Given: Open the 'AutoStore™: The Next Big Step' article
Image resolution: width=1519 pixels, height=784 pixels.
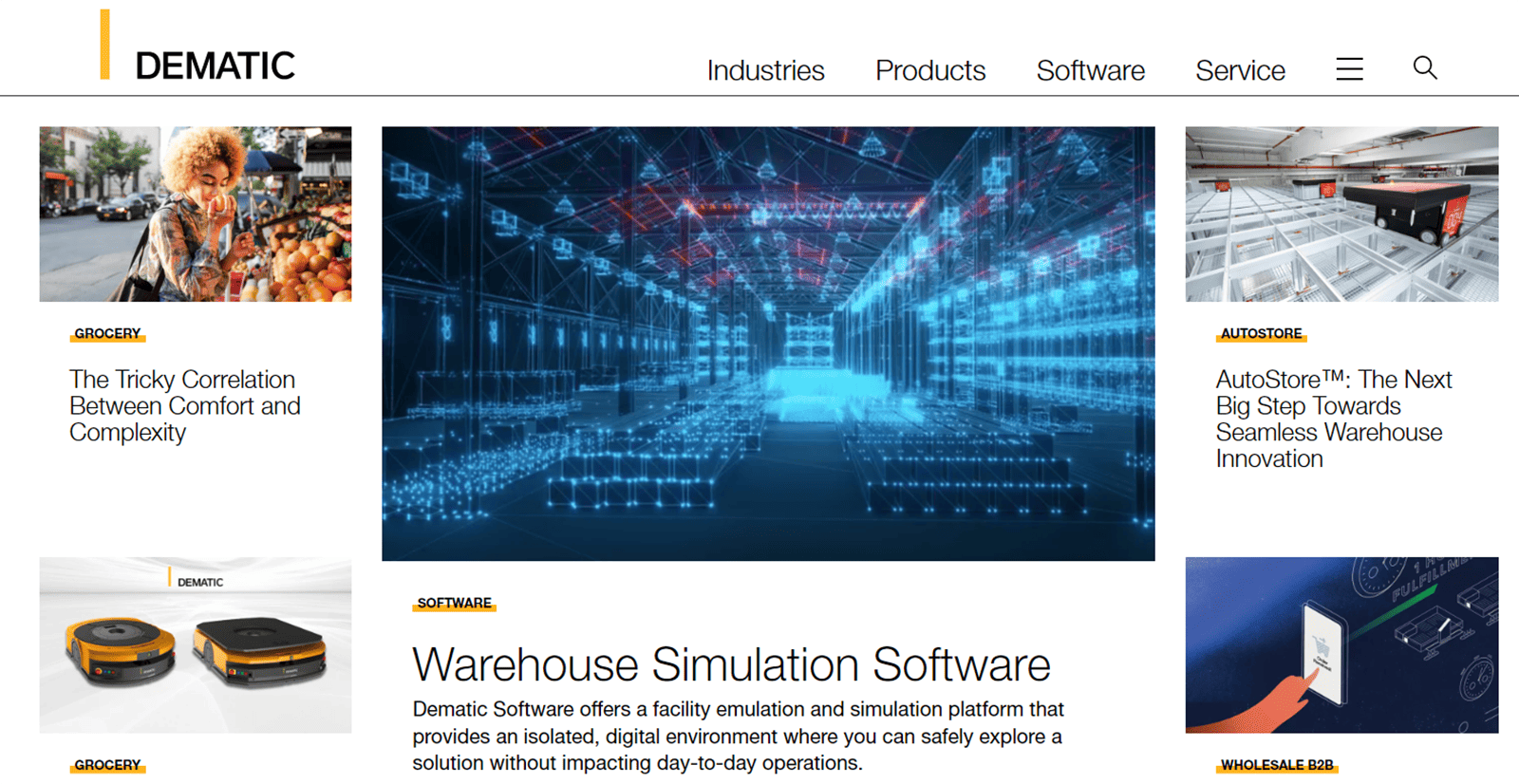Looking at the screenshot, I should [x=1333, y=419].
